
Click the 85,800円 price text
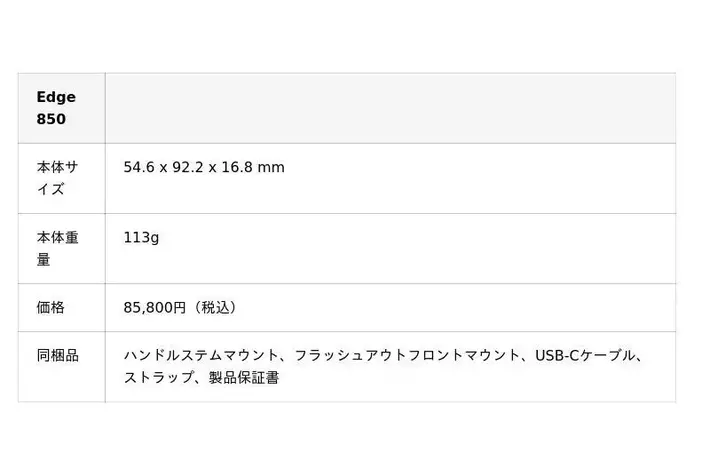[x=154, y=308]
